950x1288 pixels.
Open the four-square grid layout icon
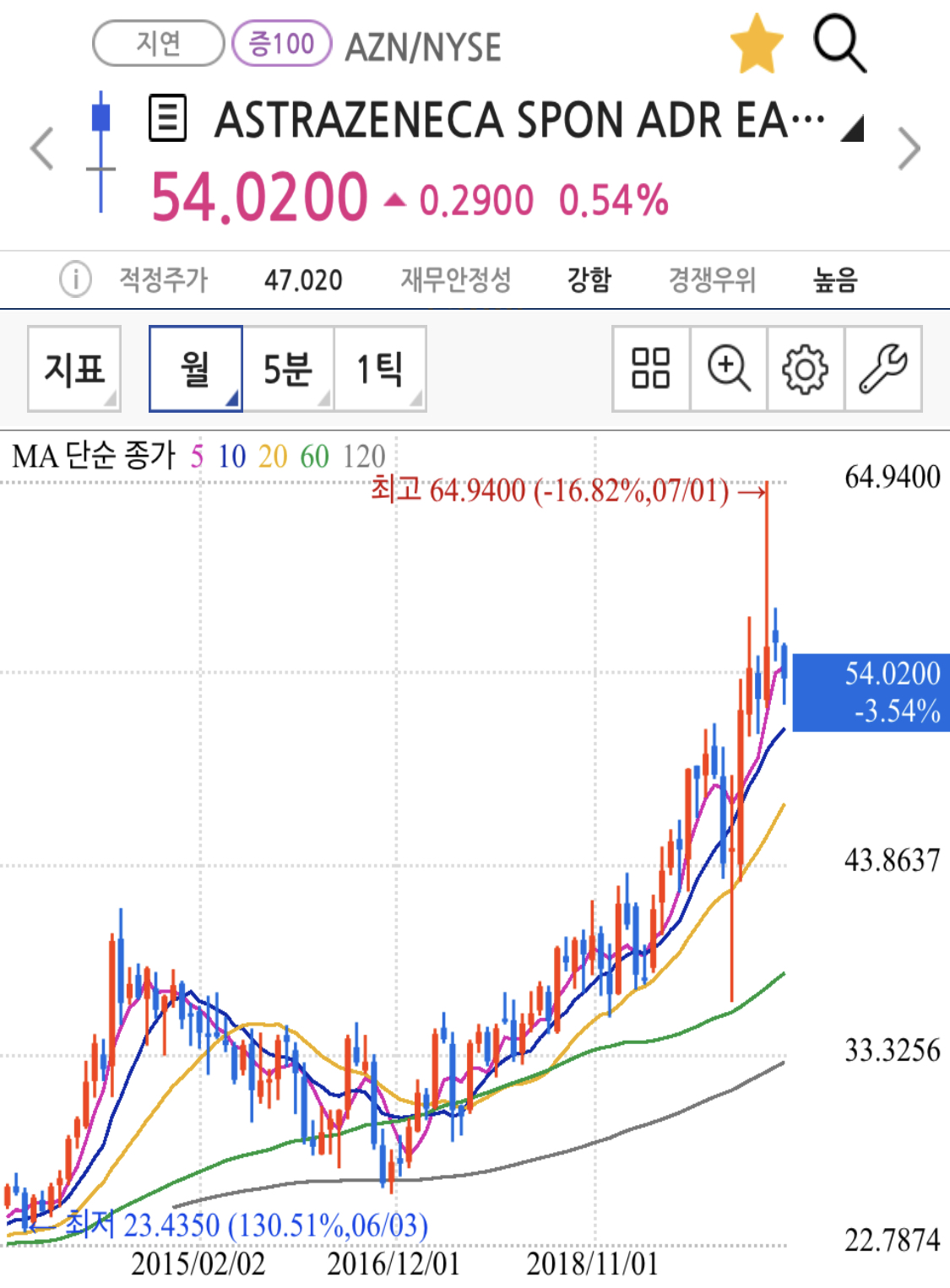651,369
